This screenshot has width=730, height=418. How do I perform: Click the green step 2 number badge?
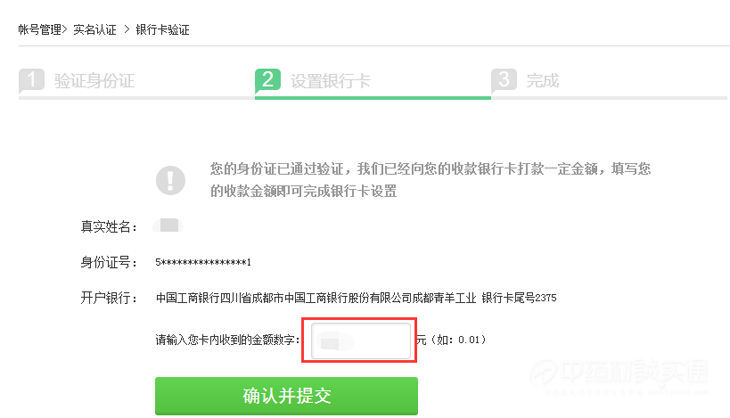point(268,80)
